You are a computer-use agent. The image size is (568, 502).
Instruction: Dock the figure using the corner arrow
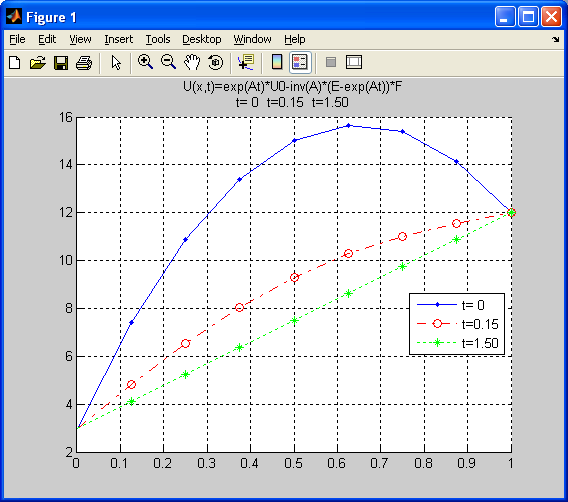pos(555,39)
